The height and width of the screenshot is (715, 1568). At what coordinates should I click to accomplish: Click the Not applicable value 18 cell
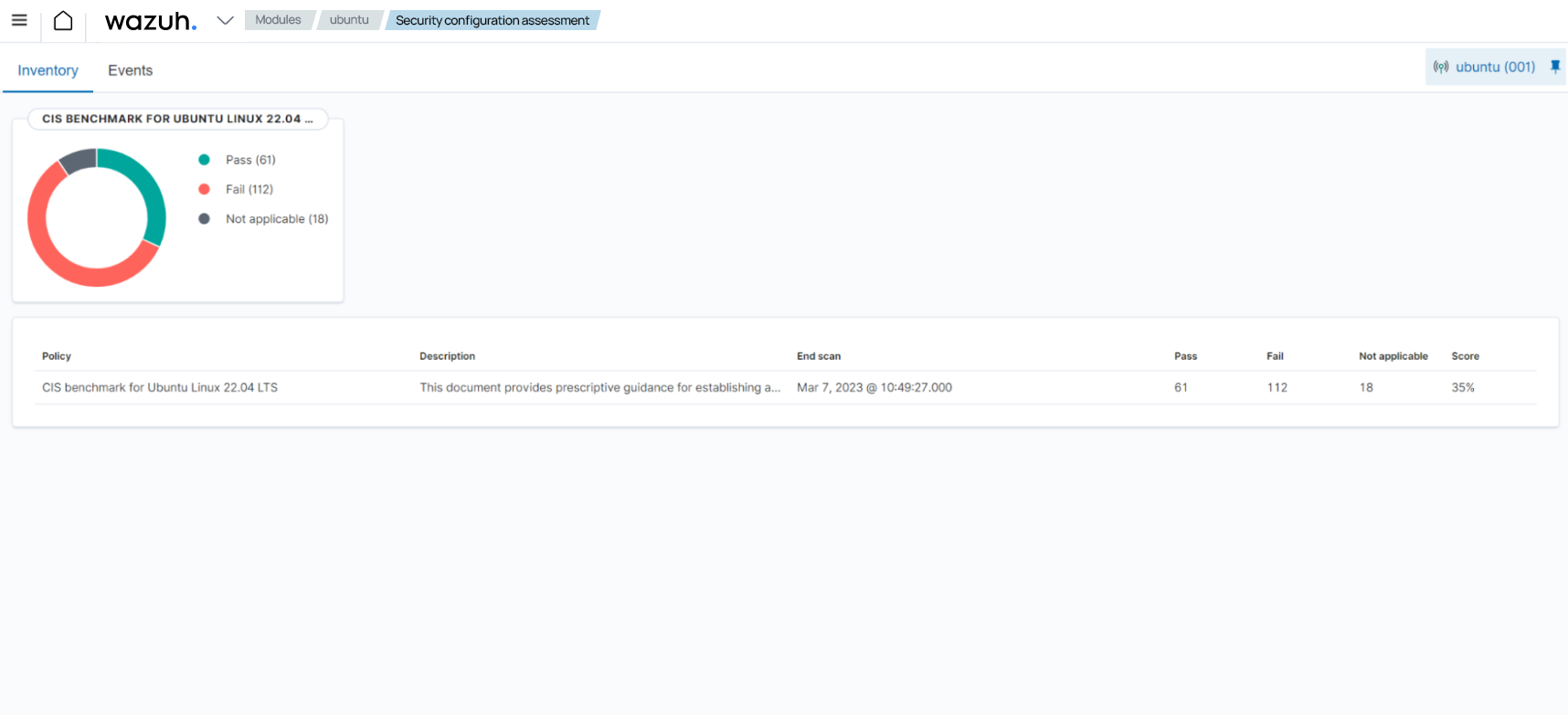pyautogui.click(x=1366, y=387)
